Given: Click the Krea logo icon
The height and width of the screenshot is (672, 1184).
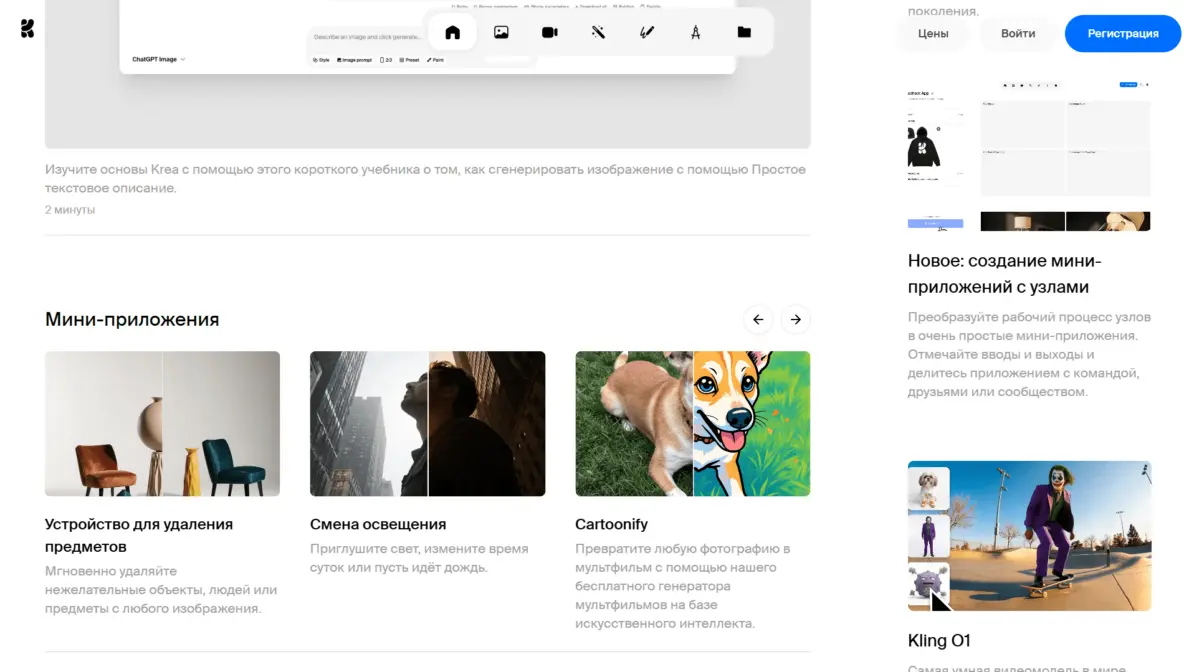Looking at the screenshot, I should 27,29.
